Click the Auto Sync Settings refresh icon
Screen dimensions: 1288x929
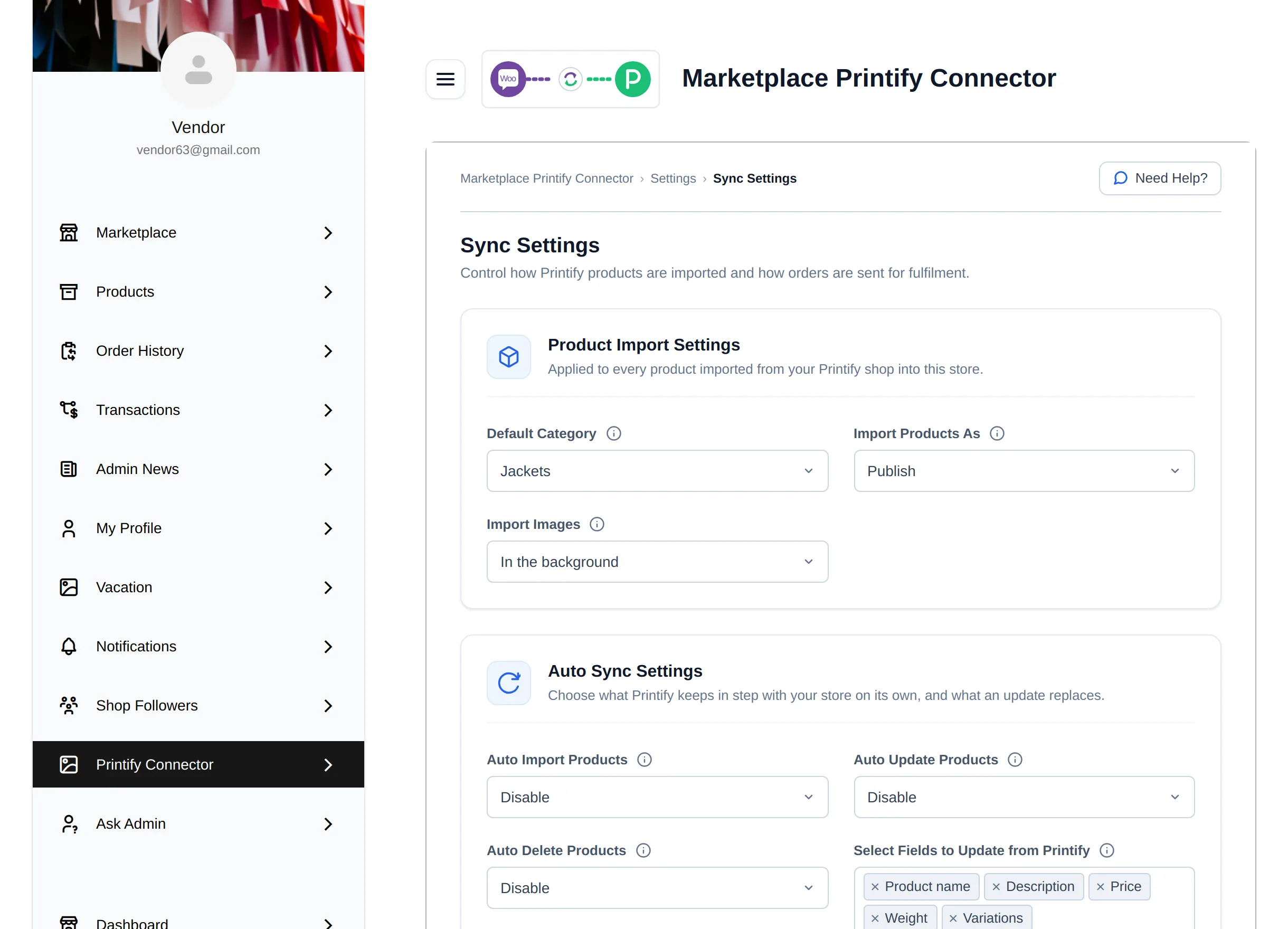tap(509, 683)
